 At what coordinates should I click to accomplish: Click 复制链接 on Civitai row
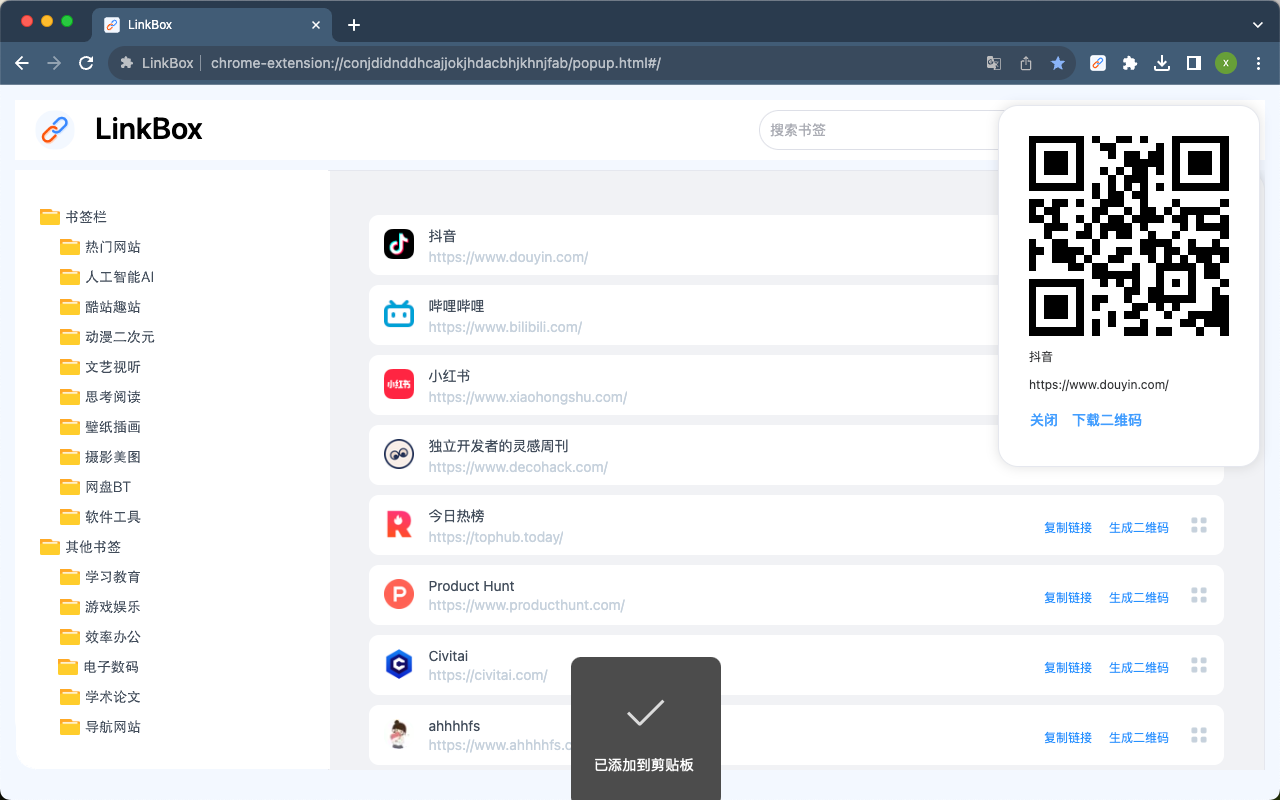click(1068, 667)
